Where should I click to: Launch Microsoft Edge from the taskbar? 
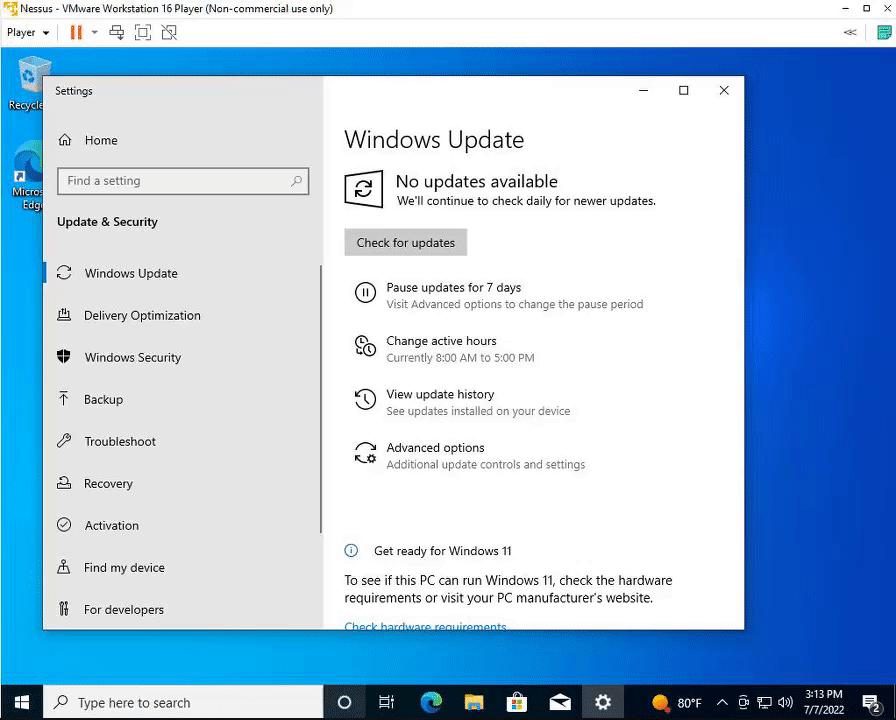coord(431,702)
